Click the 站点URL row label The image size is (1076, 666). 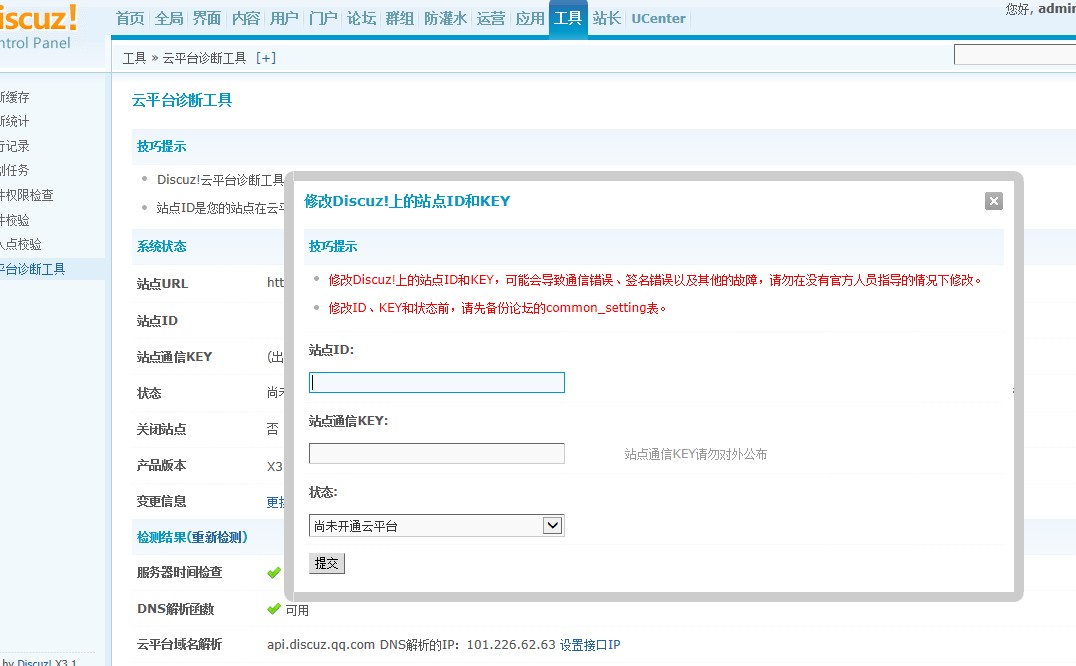tap(162, 284)
